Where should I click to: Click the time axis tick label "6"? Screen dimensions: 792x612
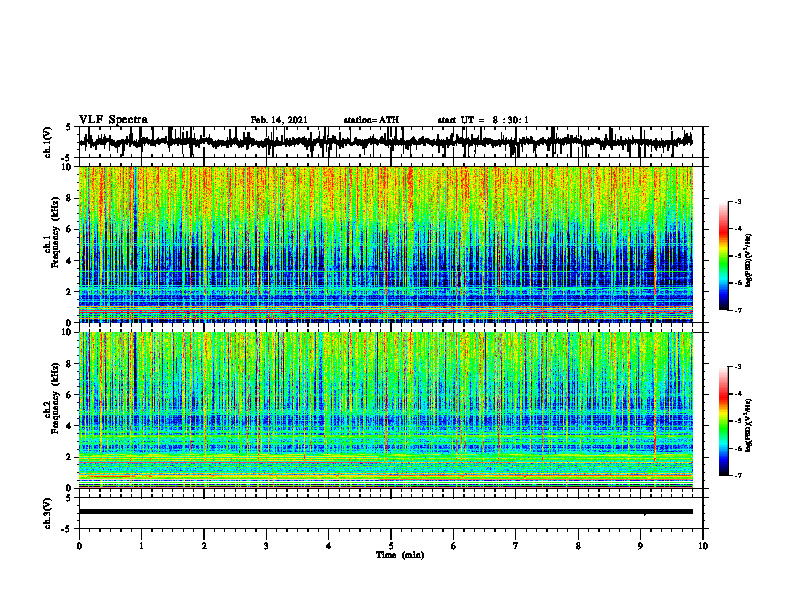click(454, 546)
